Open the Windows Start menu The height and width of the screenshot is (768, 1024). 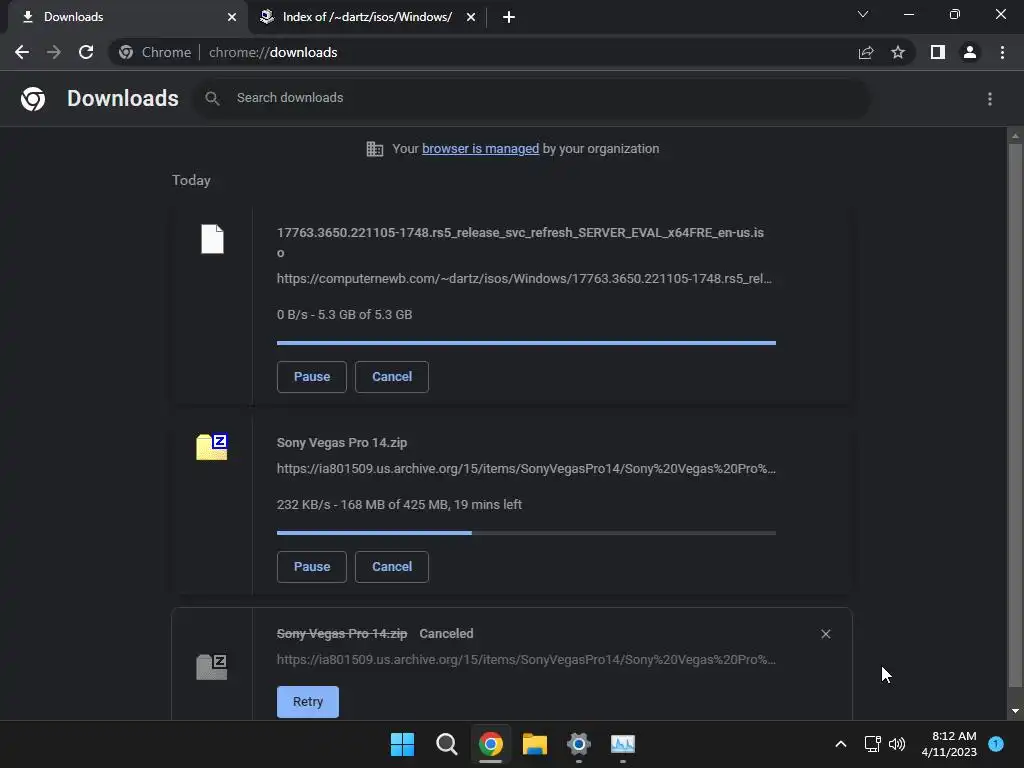402,744
